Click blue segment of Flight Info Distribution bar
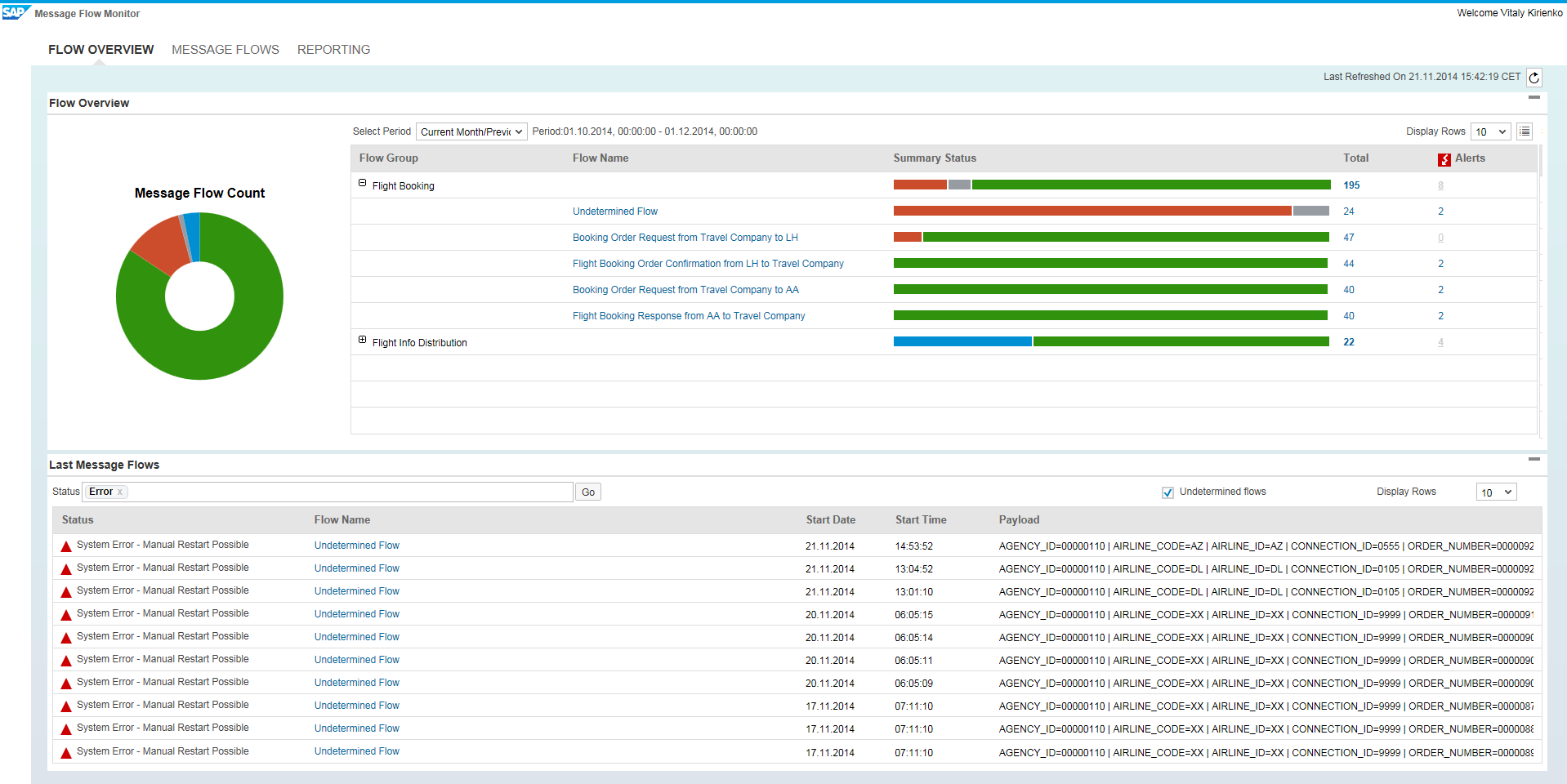 tap(962, 341)
